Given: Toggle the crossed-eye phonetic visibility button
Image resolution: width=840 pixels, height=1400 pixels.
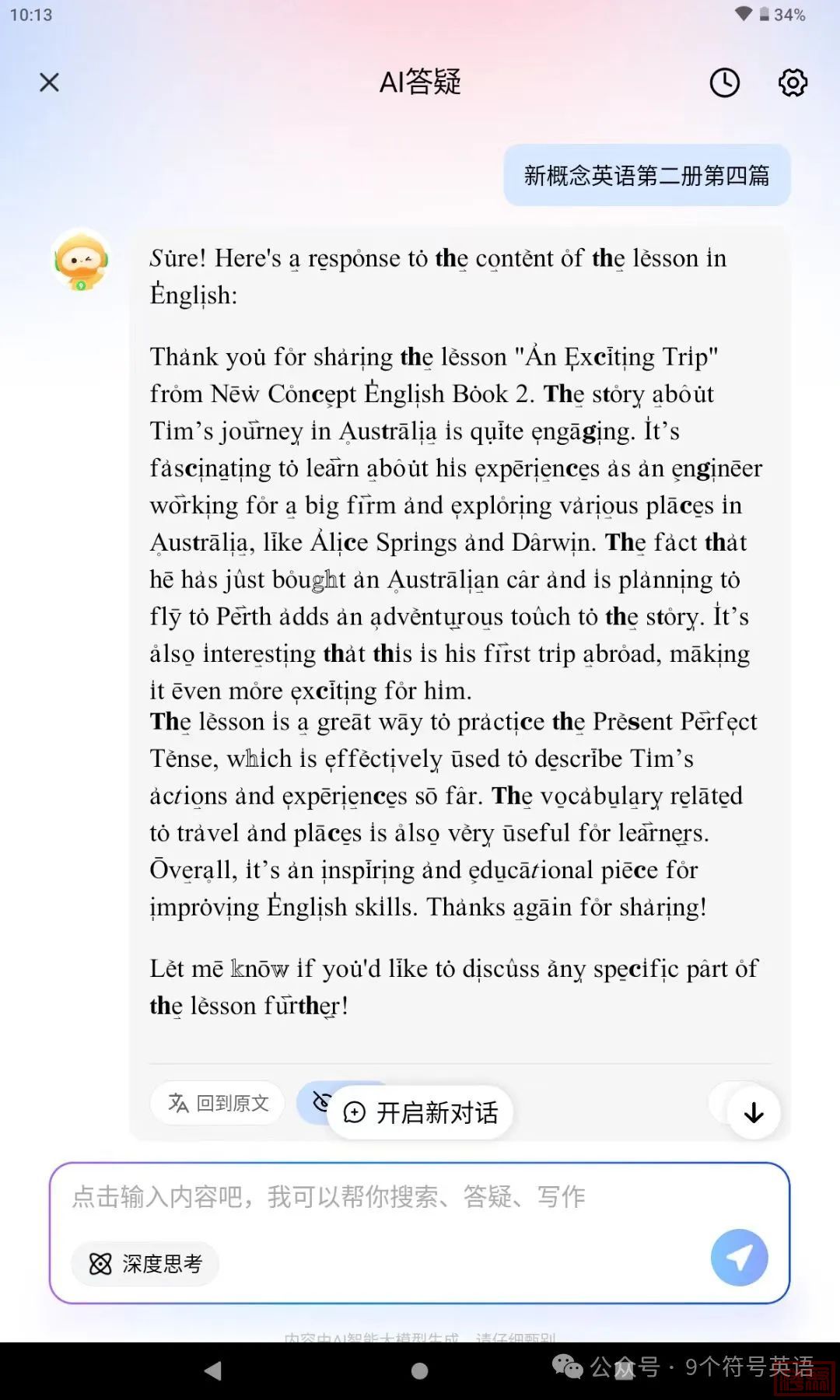Looking at the screenshot, I should [x=320, y=1101].
